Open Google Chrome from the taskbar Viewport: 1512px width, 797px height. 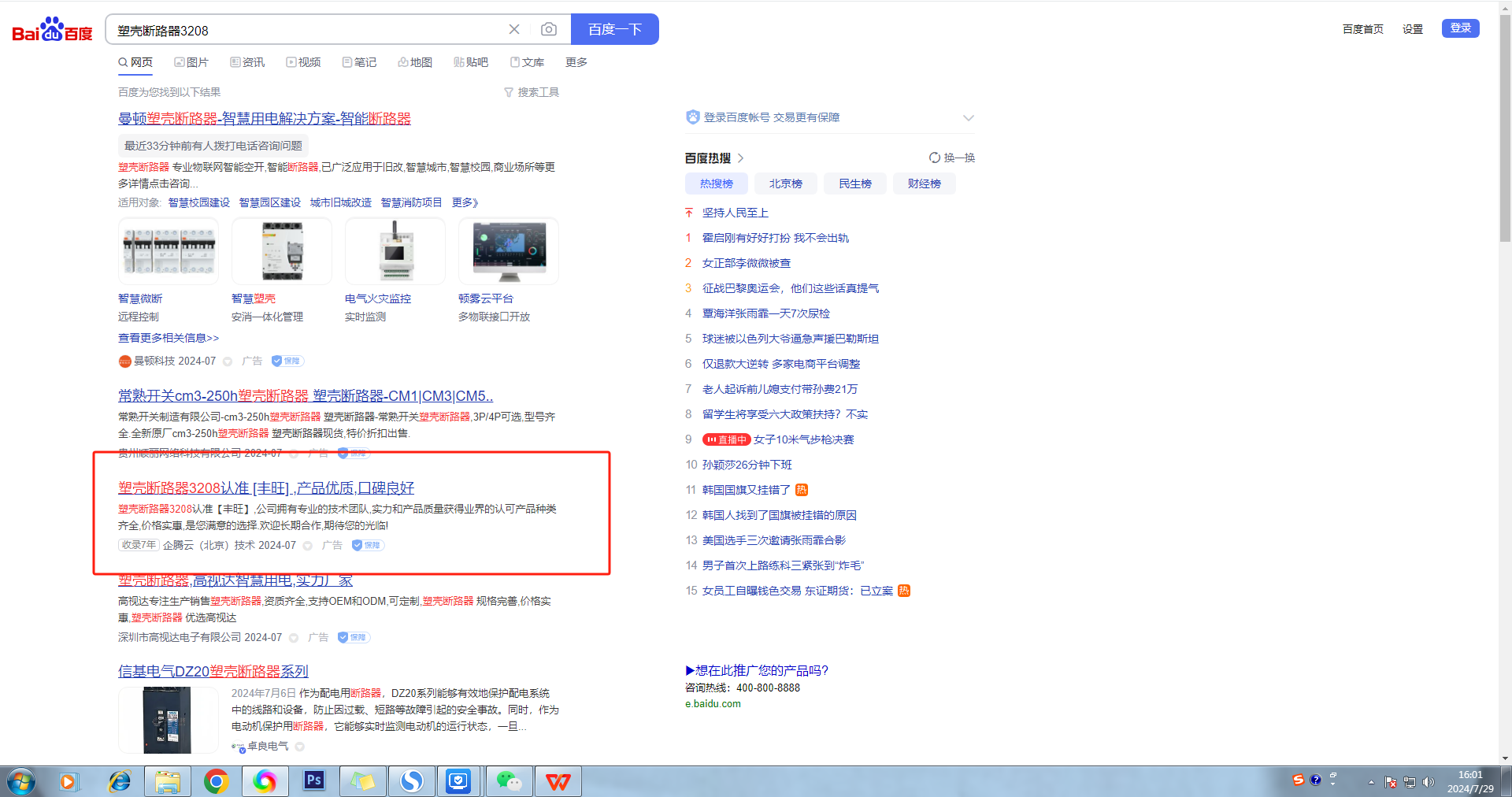tap(216, 781)
